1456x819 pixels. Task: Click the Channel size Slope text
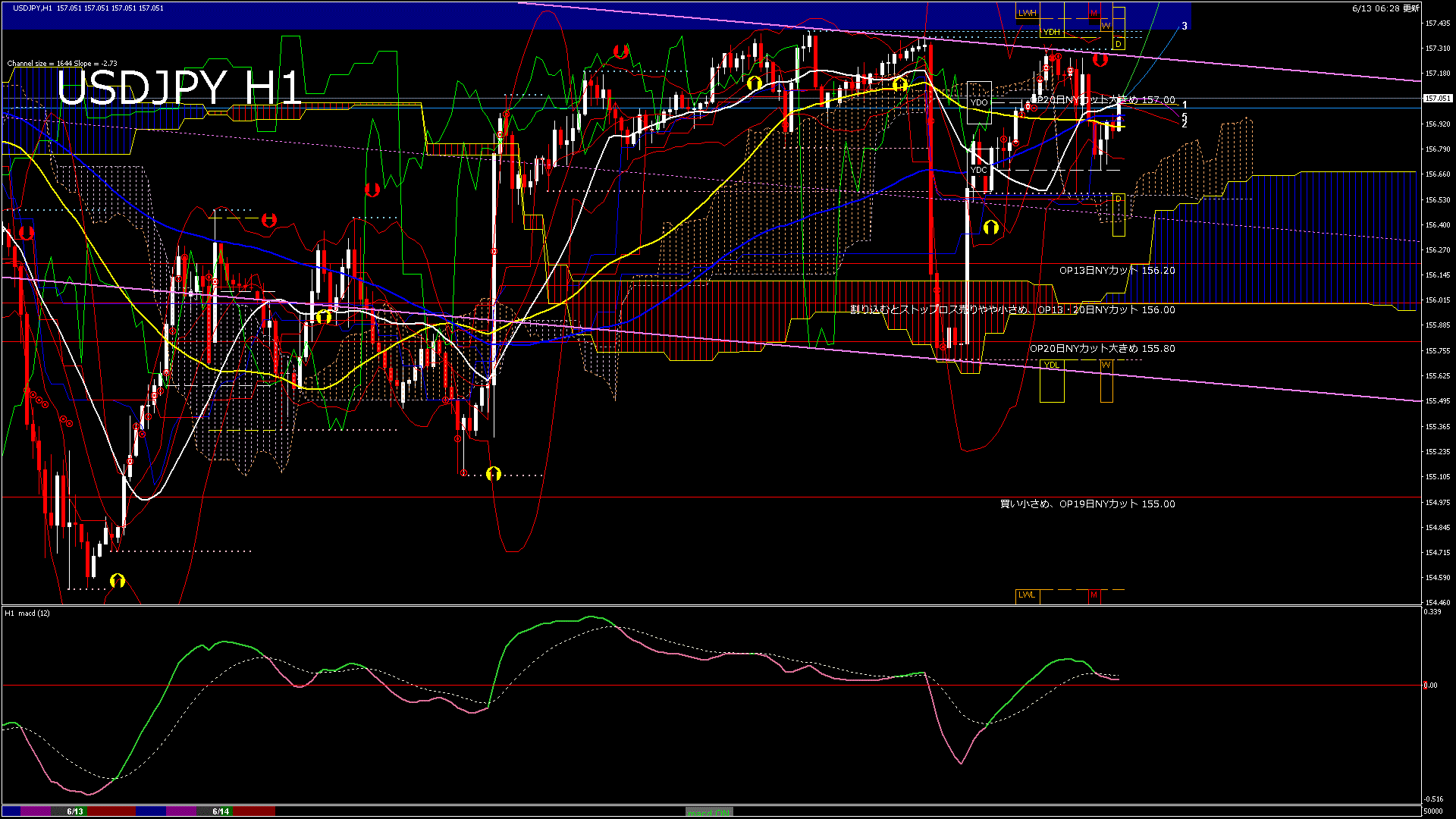(62, 64)
